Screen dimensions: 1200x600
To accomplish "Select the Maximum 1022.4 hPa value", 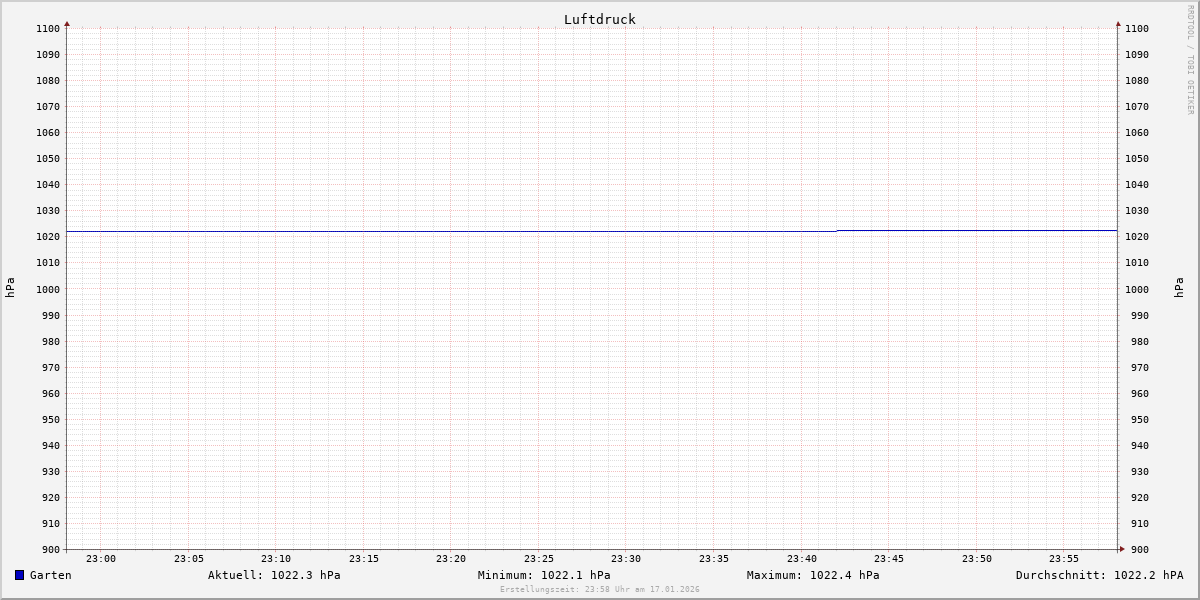I will 813,575.
